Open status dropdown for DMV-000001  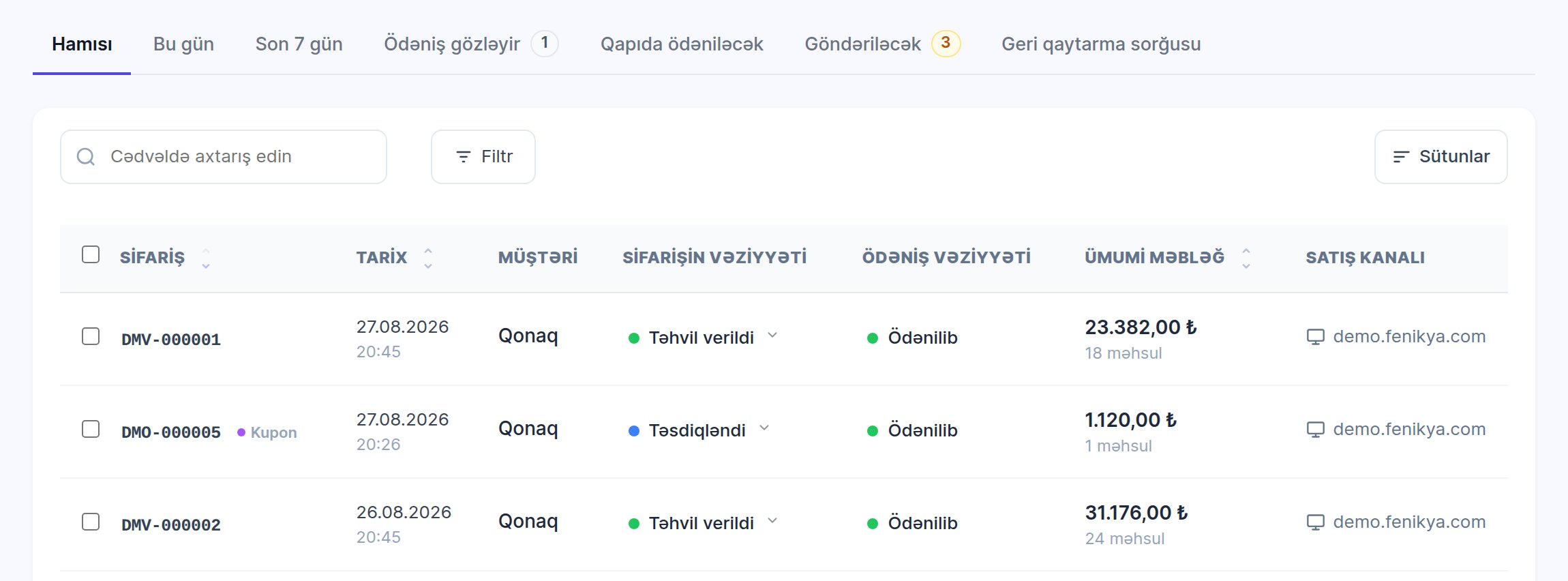pyautogui.click(x=772, y=336)
